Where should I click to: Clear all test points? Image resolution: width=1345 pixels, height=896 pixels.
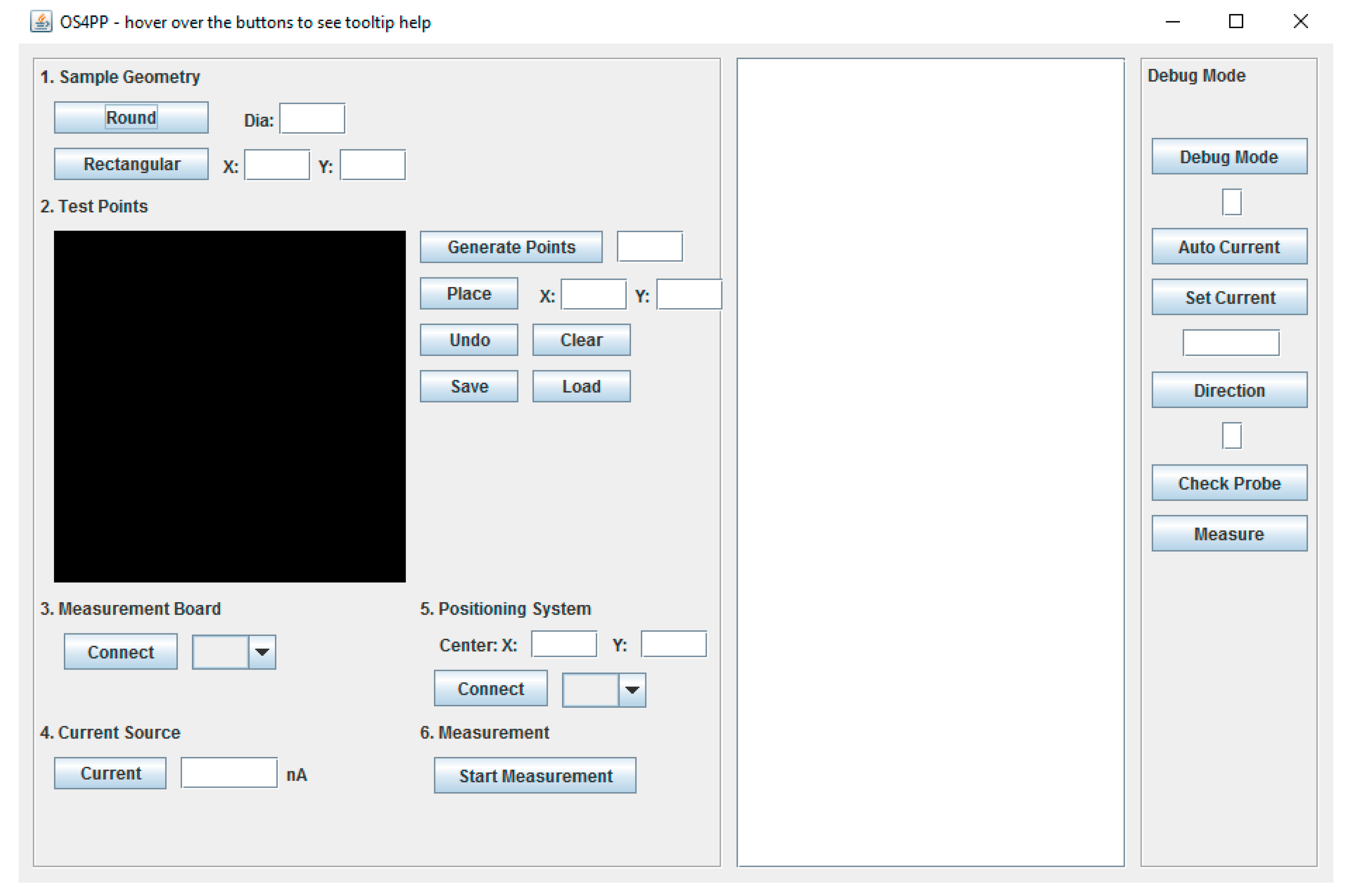tap(581, 340)
